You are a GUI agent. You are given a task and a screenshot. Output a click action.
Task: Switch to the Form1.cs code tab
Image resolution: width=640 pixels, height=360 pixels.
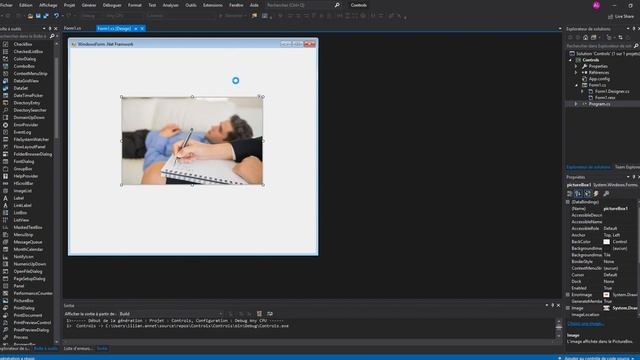pos(72,29)
